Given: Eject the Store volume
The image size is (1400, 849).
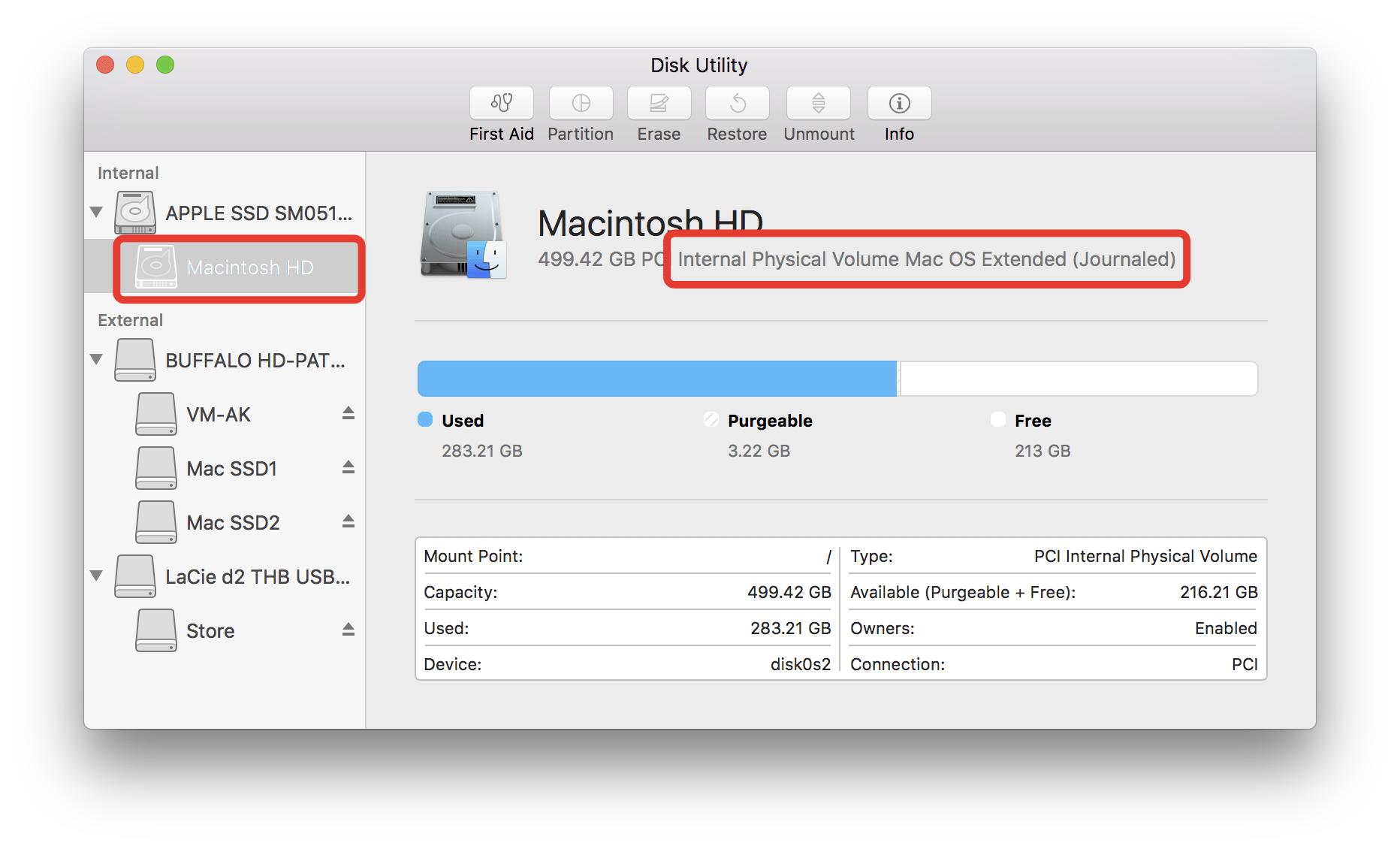Looking at the screenshot, I should 348,630.
